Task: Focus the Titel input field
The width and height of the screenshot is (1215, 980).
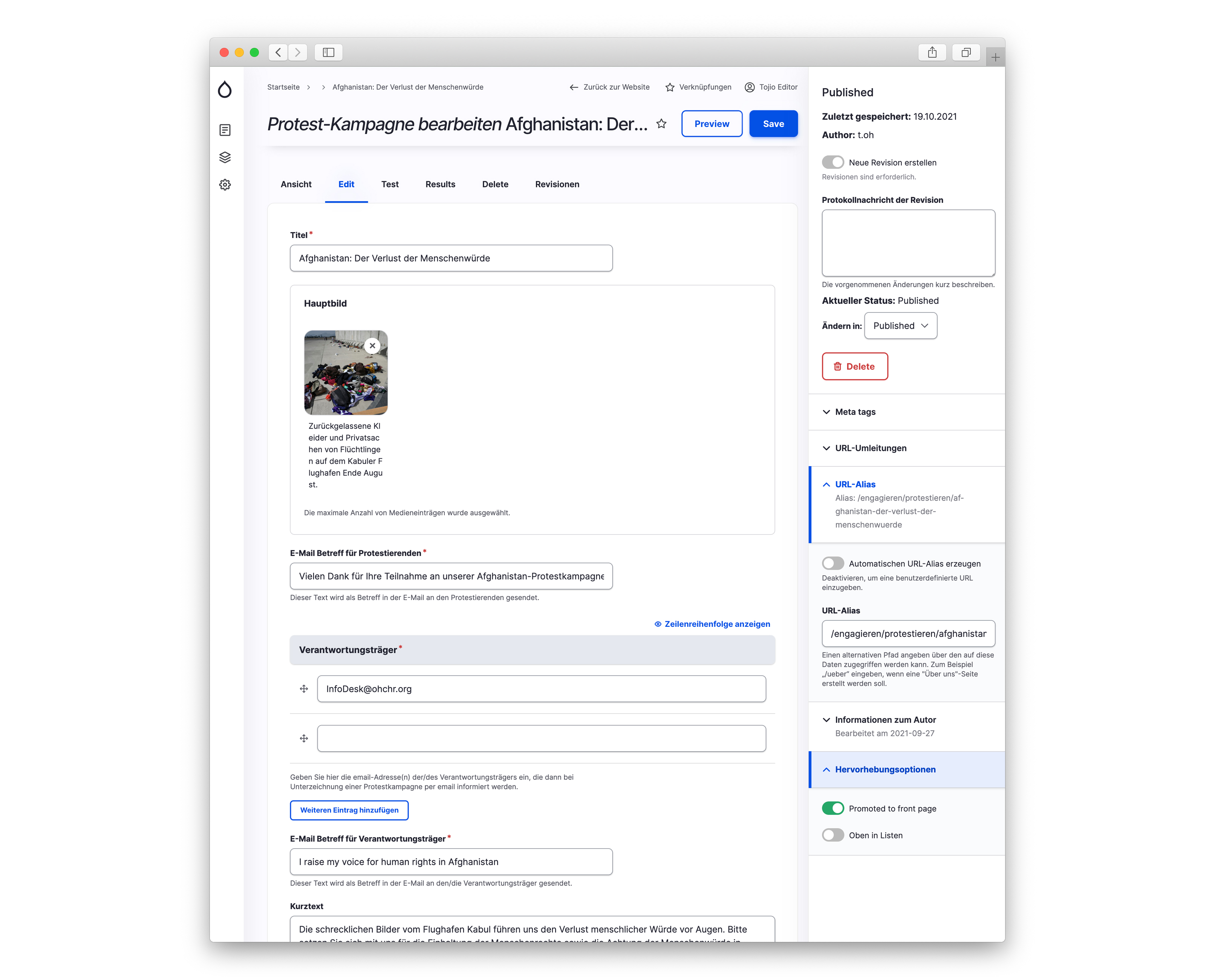Action: point(451,258)
